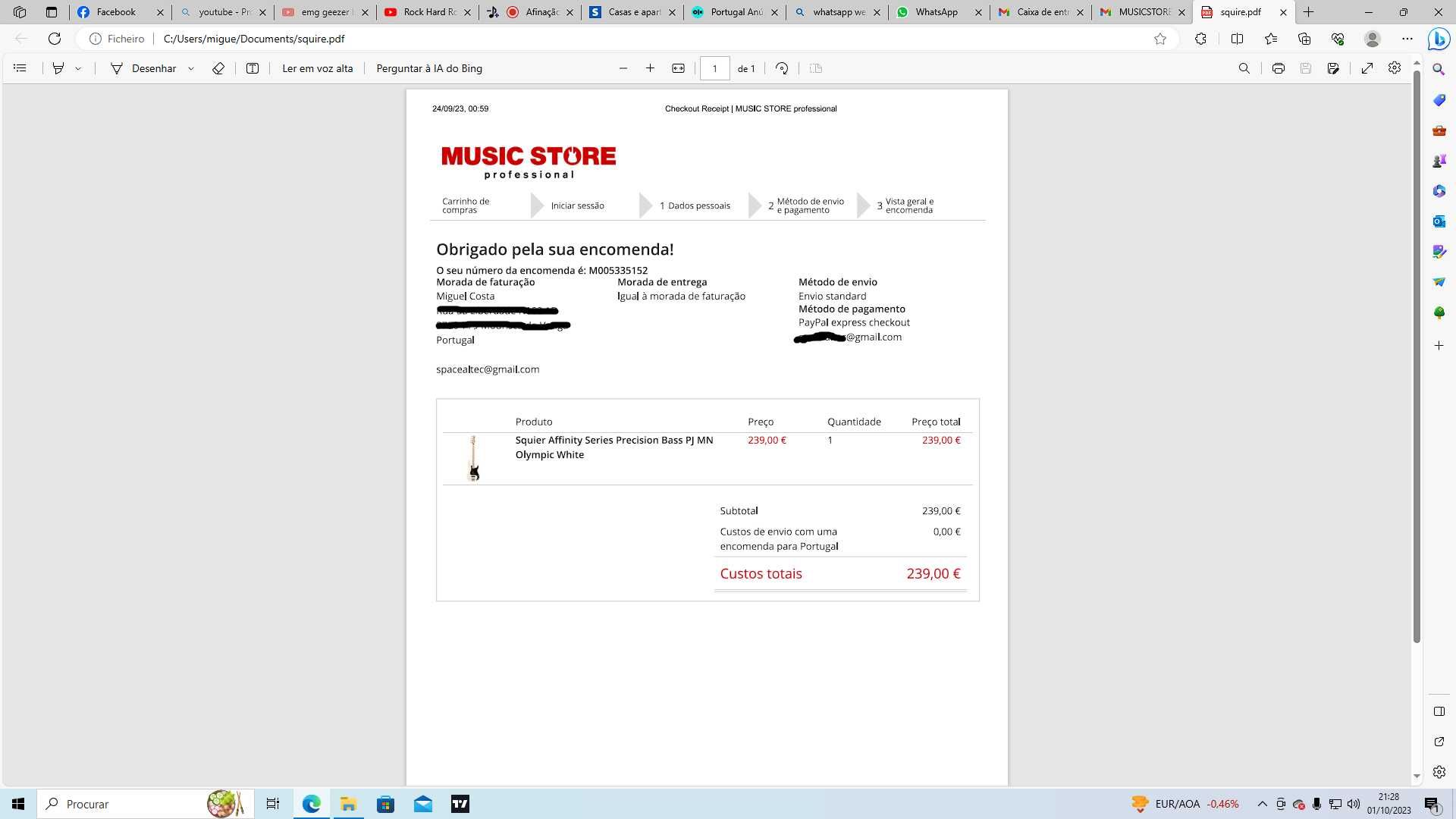The width and height of the screenshot is (1456, 819).
Task: Select the highlight tool in PDF toolbar
Action: tap(58, 68)
